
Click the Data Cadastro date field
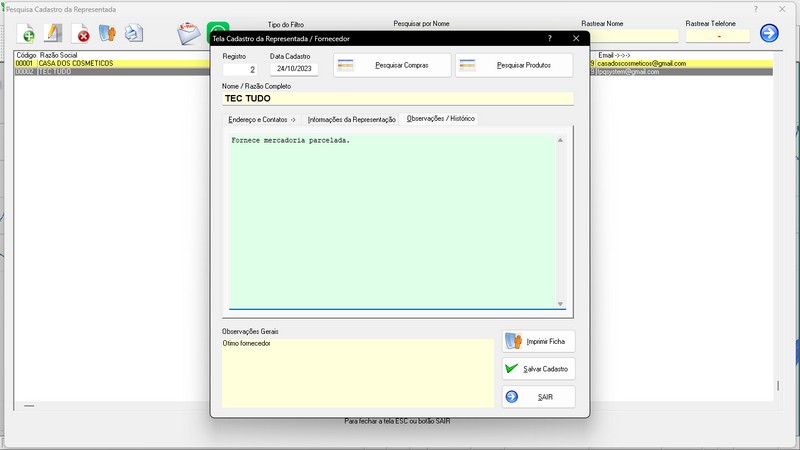click(294, 69)
